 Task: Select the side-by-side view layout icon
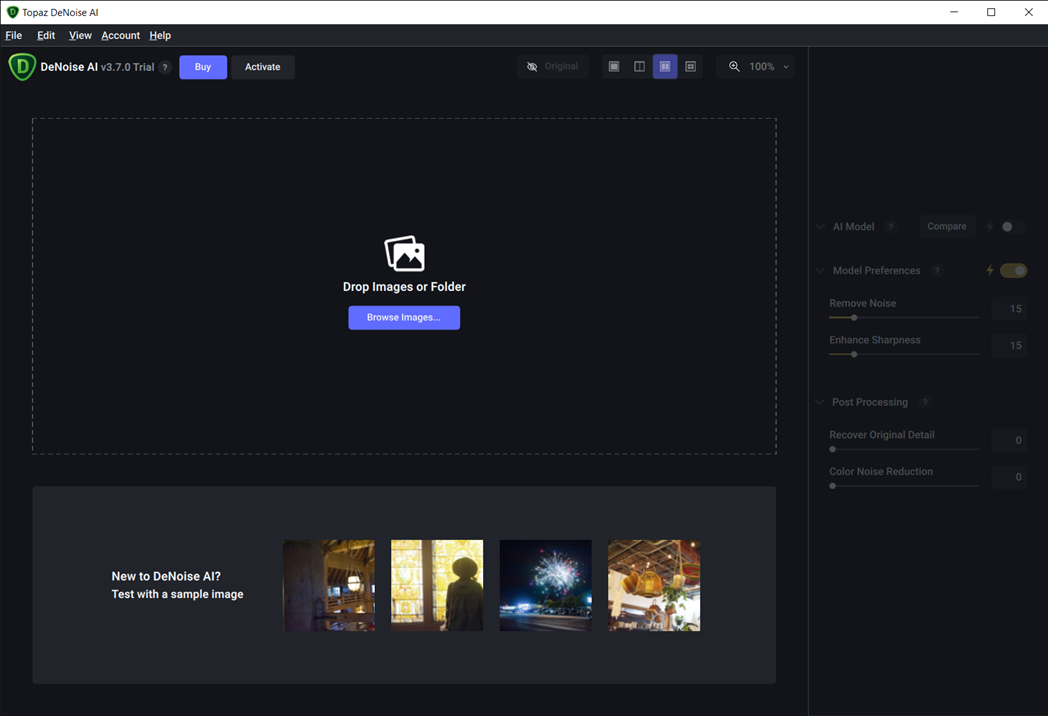(665, 67)
